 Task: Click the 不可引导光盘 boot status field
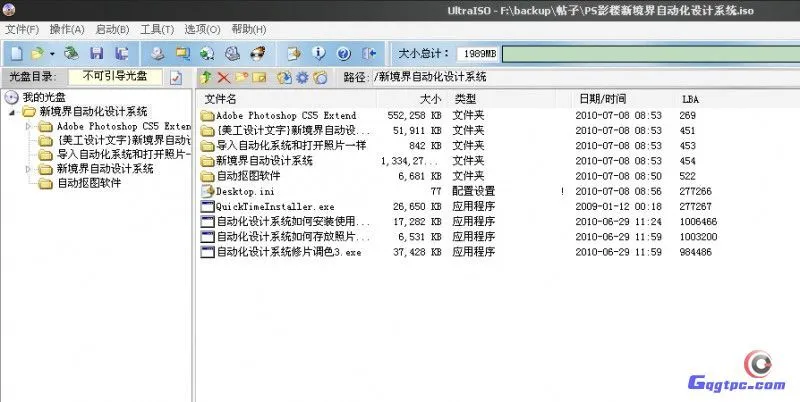115,77
